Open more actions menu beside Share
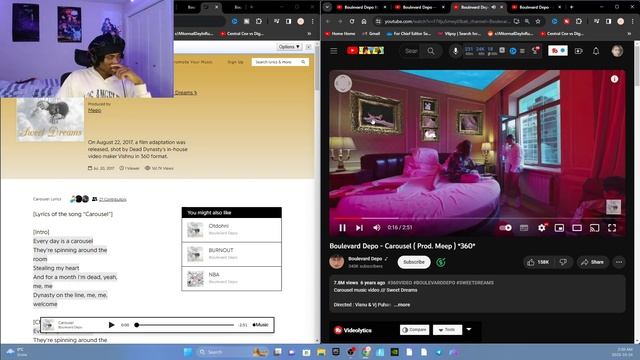The width and height of the screenshot is (640, 360). (x=619, y=262)
